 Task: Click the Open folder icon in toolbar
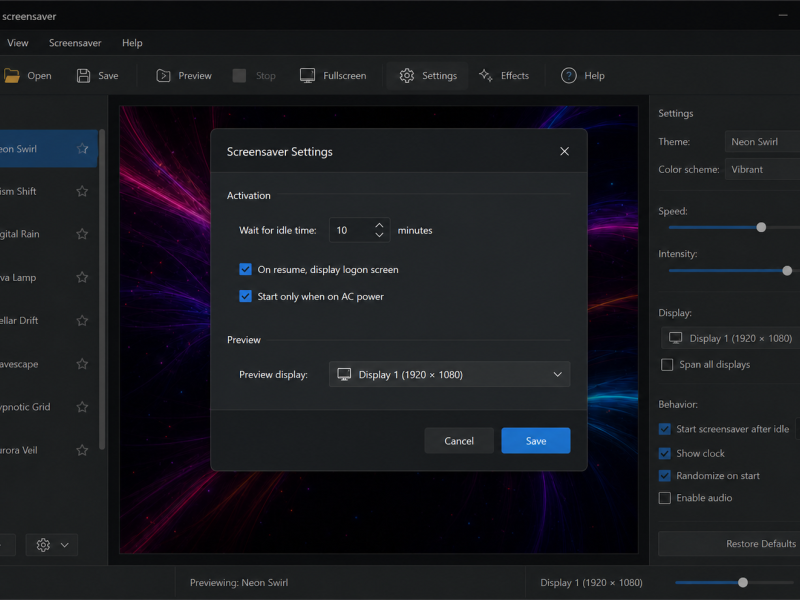[x=11, y=76]
